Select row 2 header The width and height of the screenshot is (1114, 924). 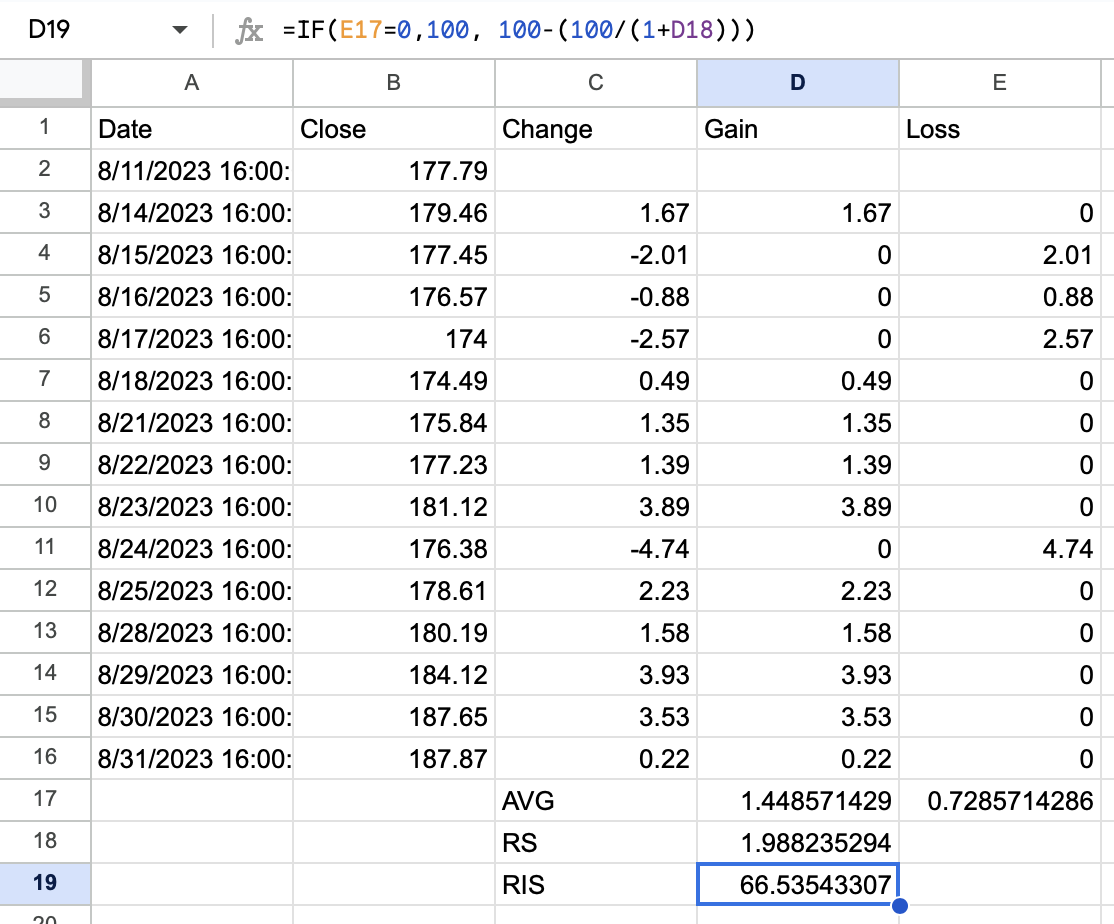coord(45,170)
